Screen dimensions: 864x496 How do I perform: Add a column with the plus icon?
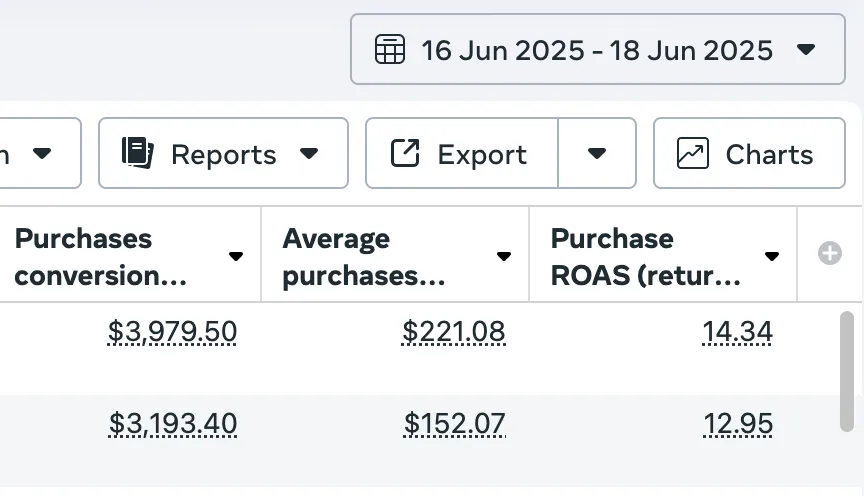pos(829,254)
